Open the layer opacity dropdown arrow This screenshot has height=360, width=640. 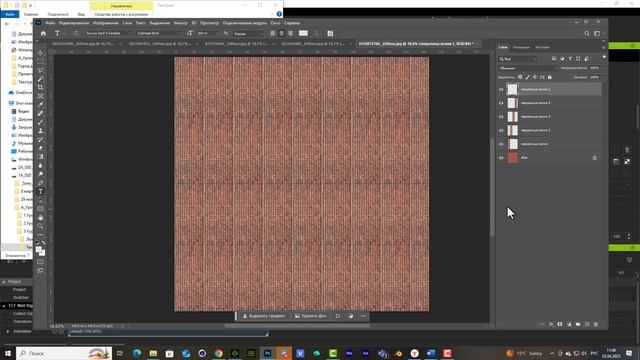click(x=603, y=68)
